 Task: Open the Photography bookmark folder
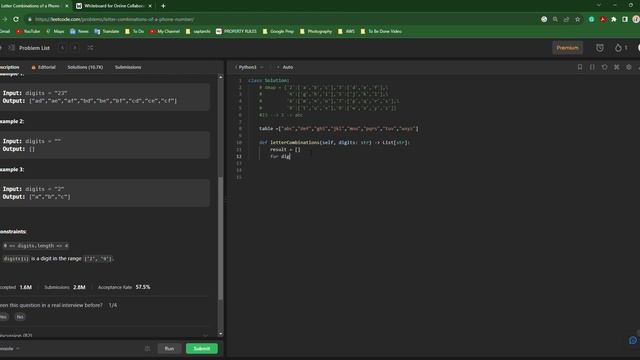click(316, 31)
